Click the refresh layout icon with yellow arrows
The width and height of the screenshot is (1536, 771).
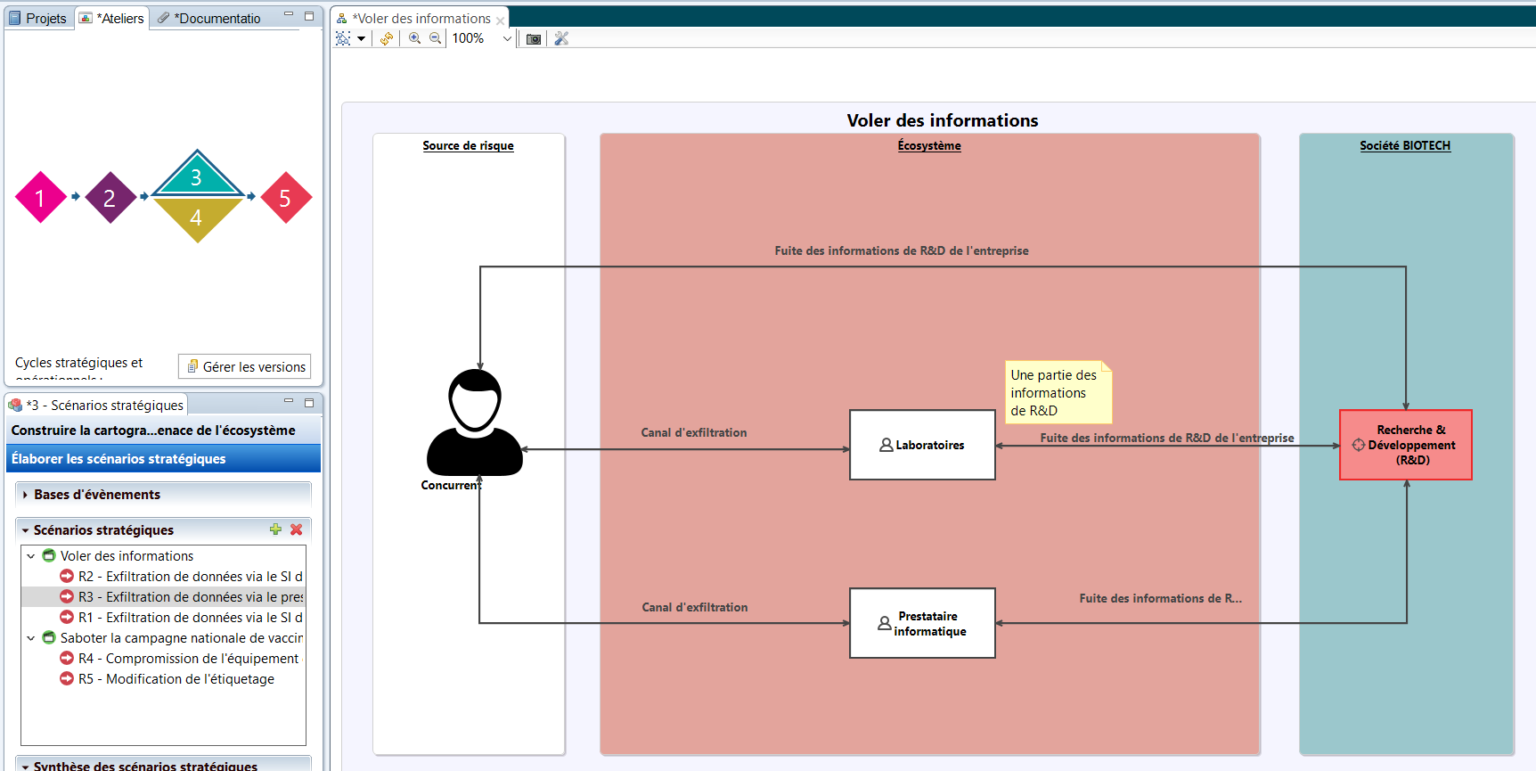[386, 38]
